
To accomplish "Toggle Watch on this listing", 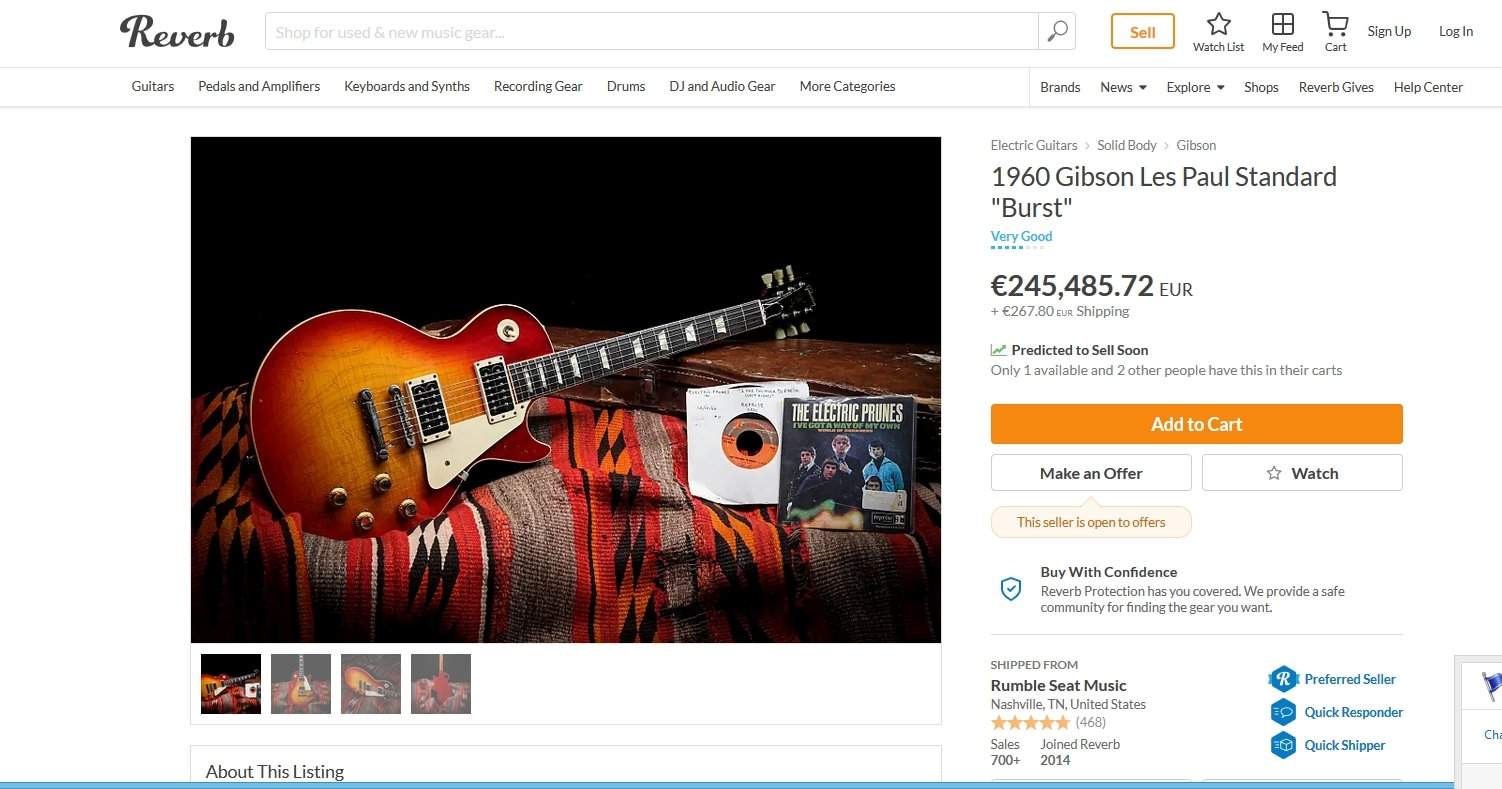I will pyautogui.click(x=1302, y=473).
